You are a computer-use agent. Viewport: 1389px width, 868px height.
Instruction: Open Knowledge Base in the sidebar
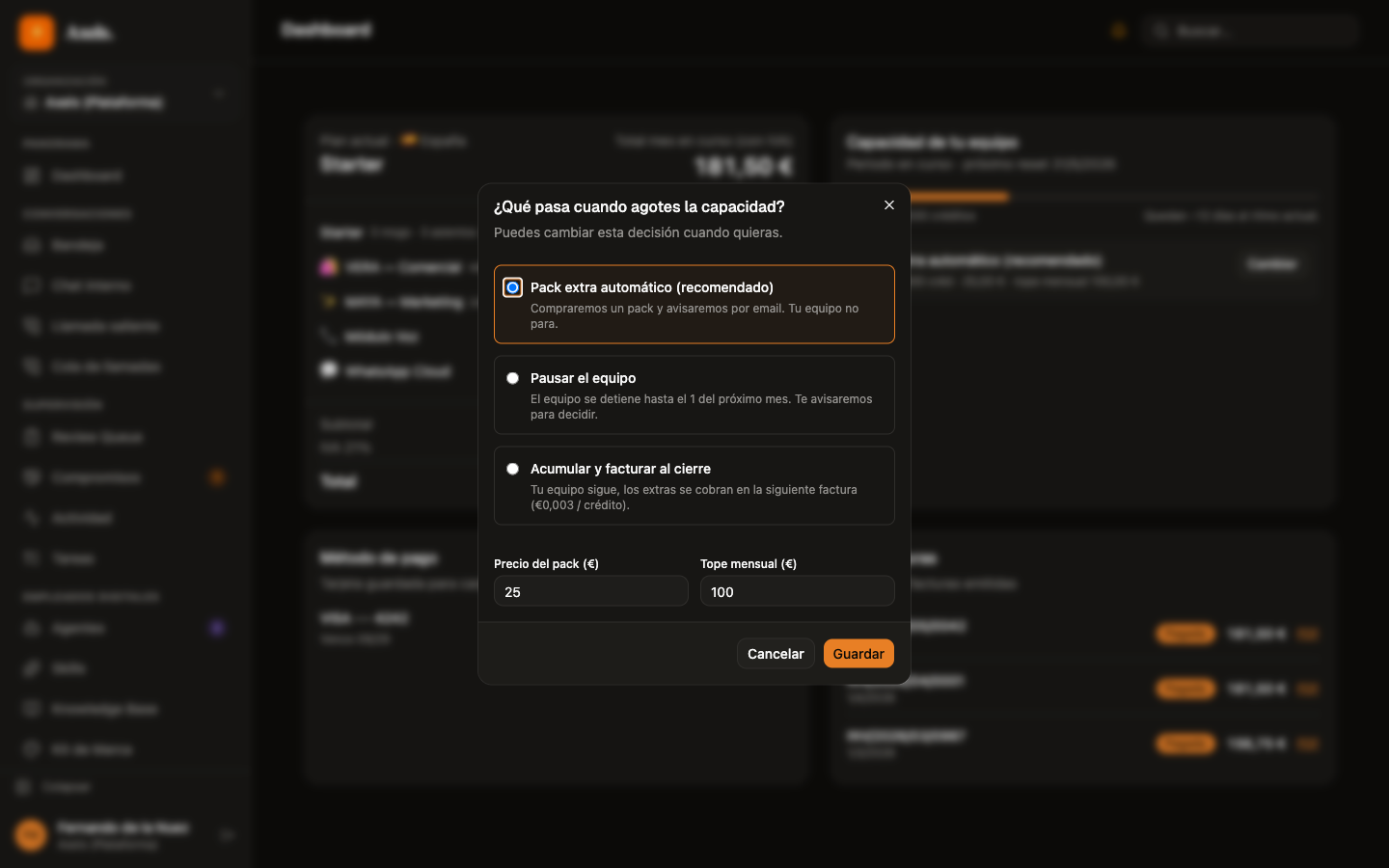tap(104, 709)
